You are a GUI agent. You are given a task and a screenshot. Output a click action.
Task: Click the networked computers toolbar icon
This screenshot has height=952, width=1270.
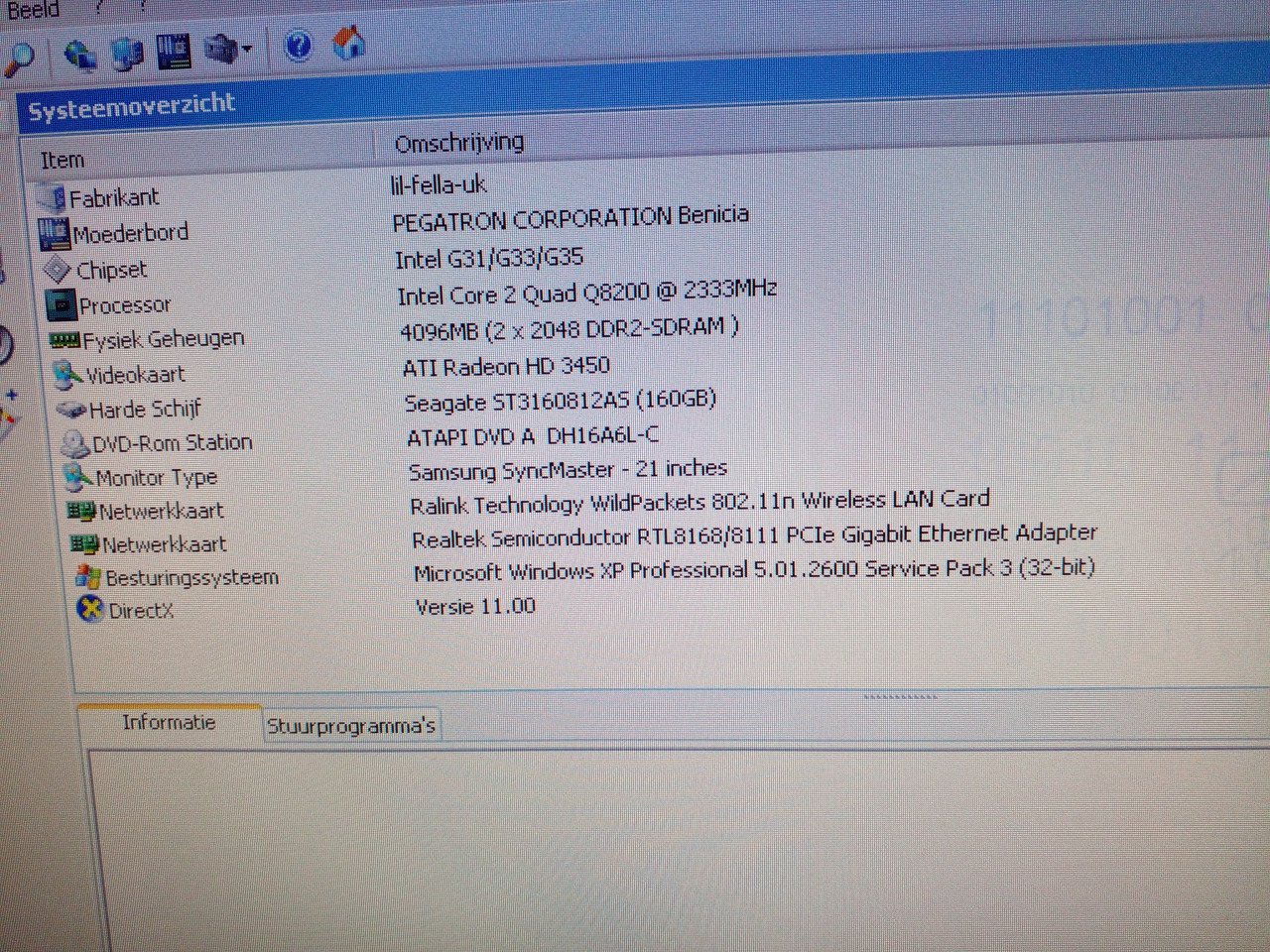tap(127, 53)
